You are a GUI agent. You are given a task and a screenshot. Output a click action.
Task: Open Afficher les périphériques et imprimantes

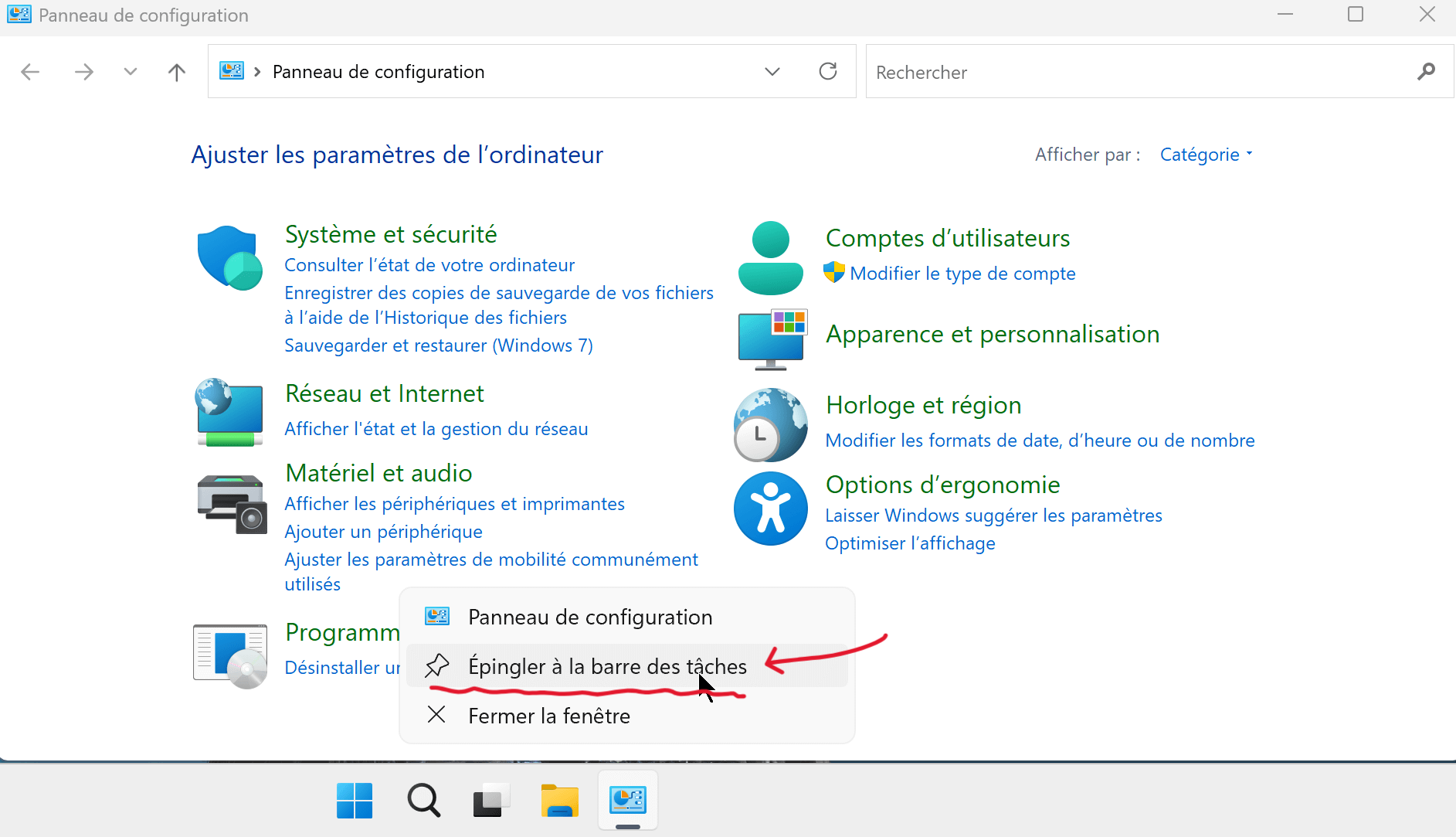pyautogui.click(x=454, y=504)
